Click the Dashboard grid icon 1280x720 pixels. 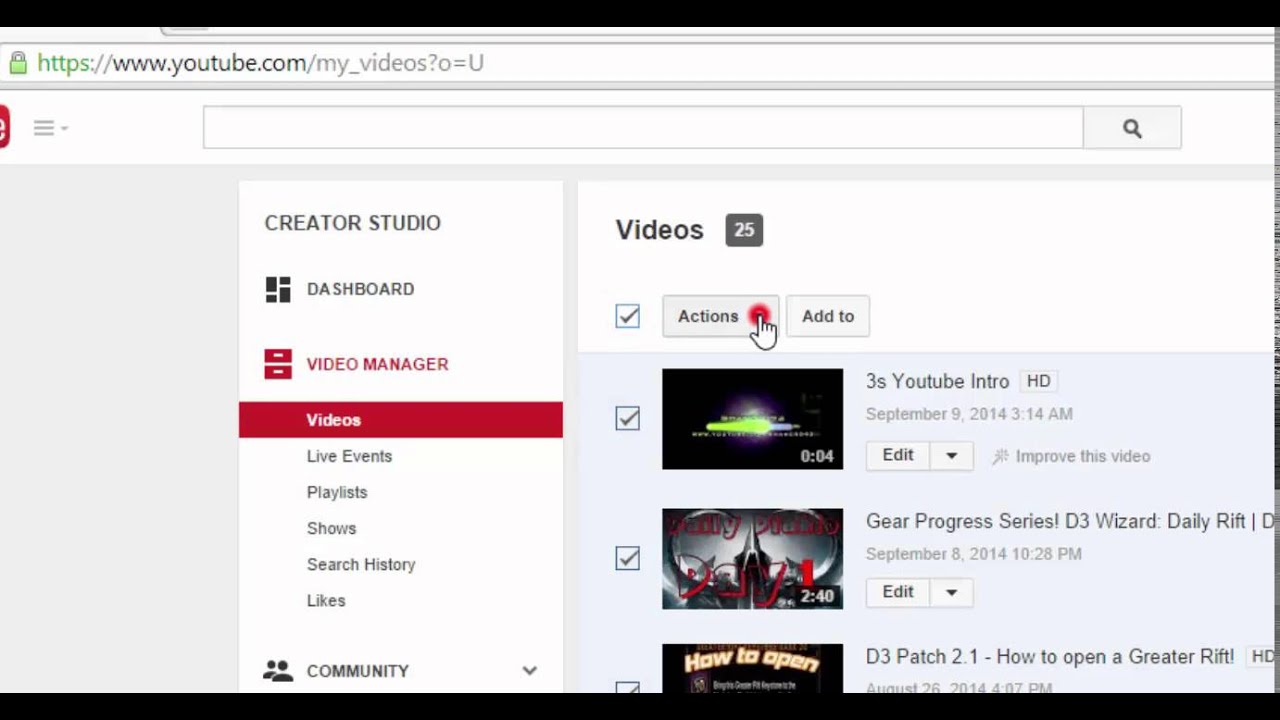pyautogui.click(x=277, y=289)
